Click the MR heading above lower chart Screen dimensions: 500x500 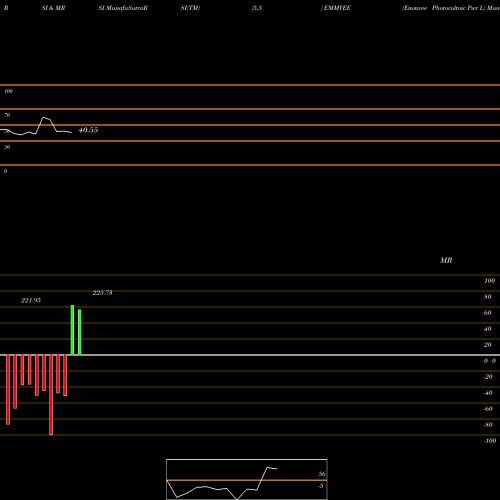[446, 260]
